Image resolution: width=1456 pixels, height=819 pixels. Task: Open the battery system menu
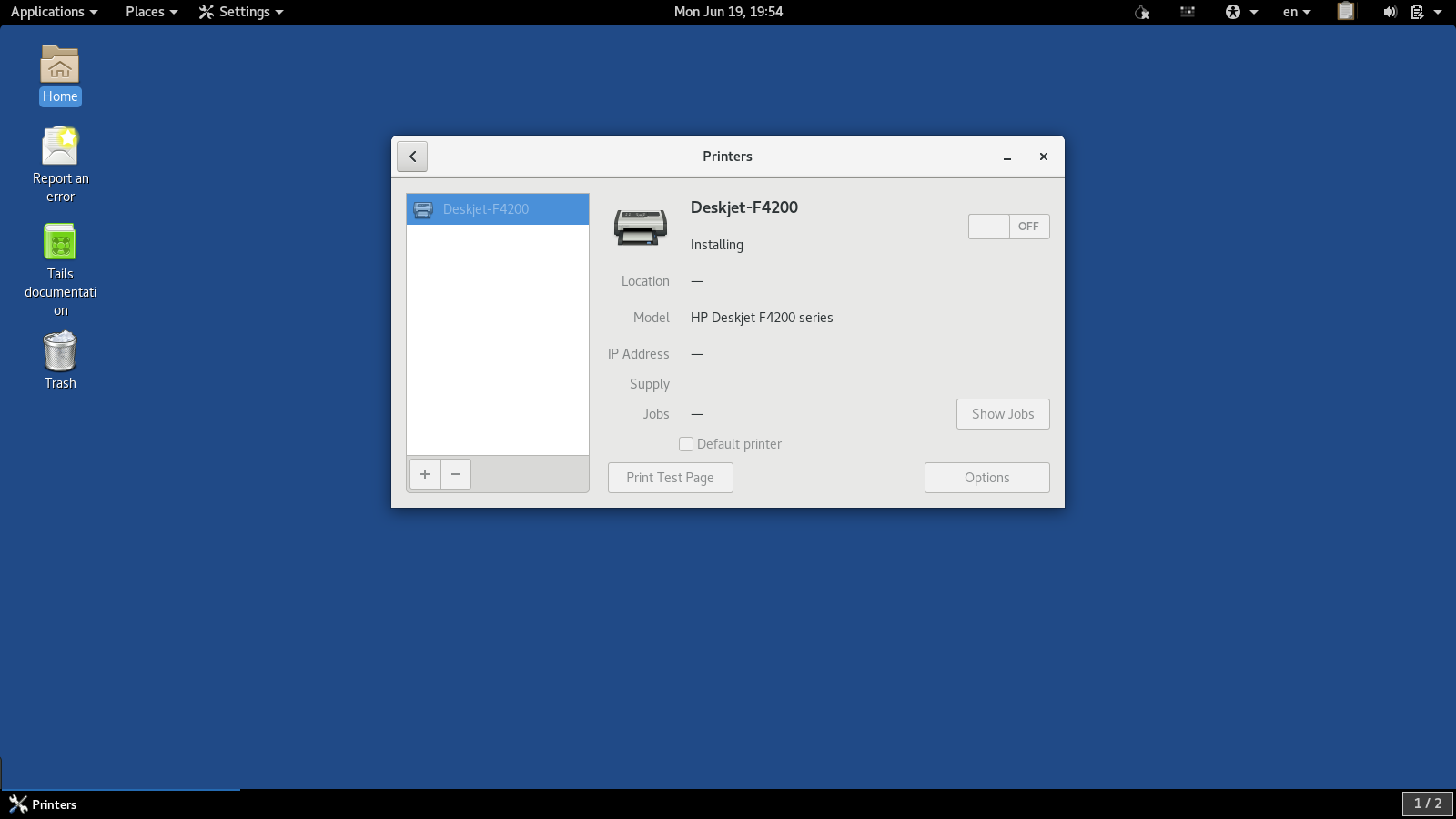pos(1426,12)
